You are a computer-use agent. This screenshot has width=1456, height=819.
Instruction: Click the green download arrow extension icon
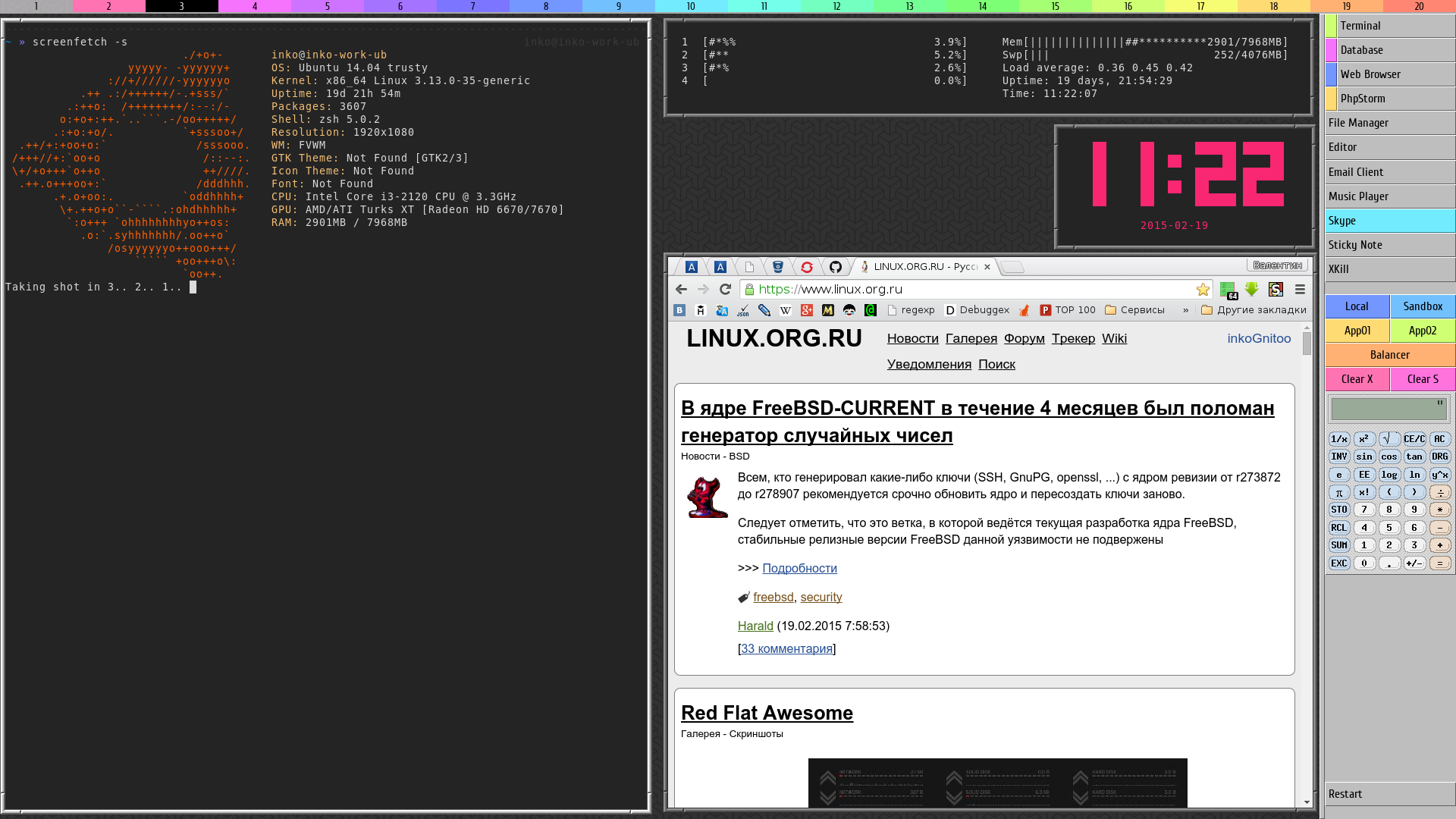click(x=1251, y=289)
